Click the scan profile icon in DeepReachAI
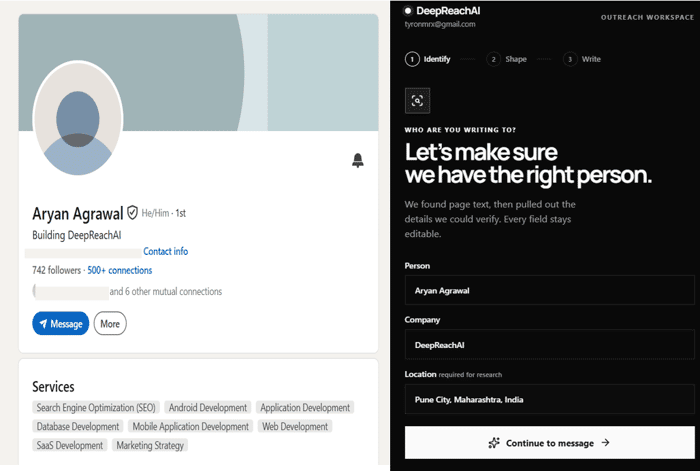Screen dimensions: 700x471 click(417, 100)
